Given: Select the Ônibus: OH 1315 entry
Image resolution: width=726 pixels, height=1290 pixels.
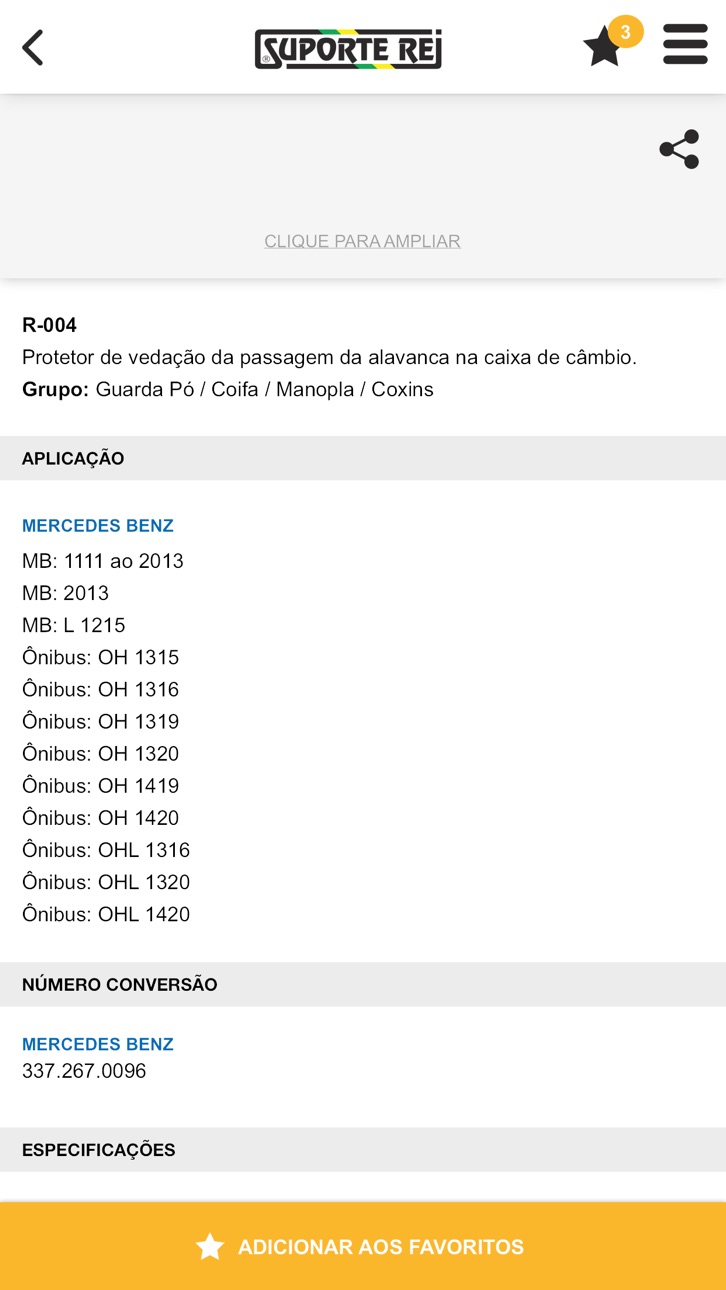Looking at the screenshot, I should [x=101, y=657].
